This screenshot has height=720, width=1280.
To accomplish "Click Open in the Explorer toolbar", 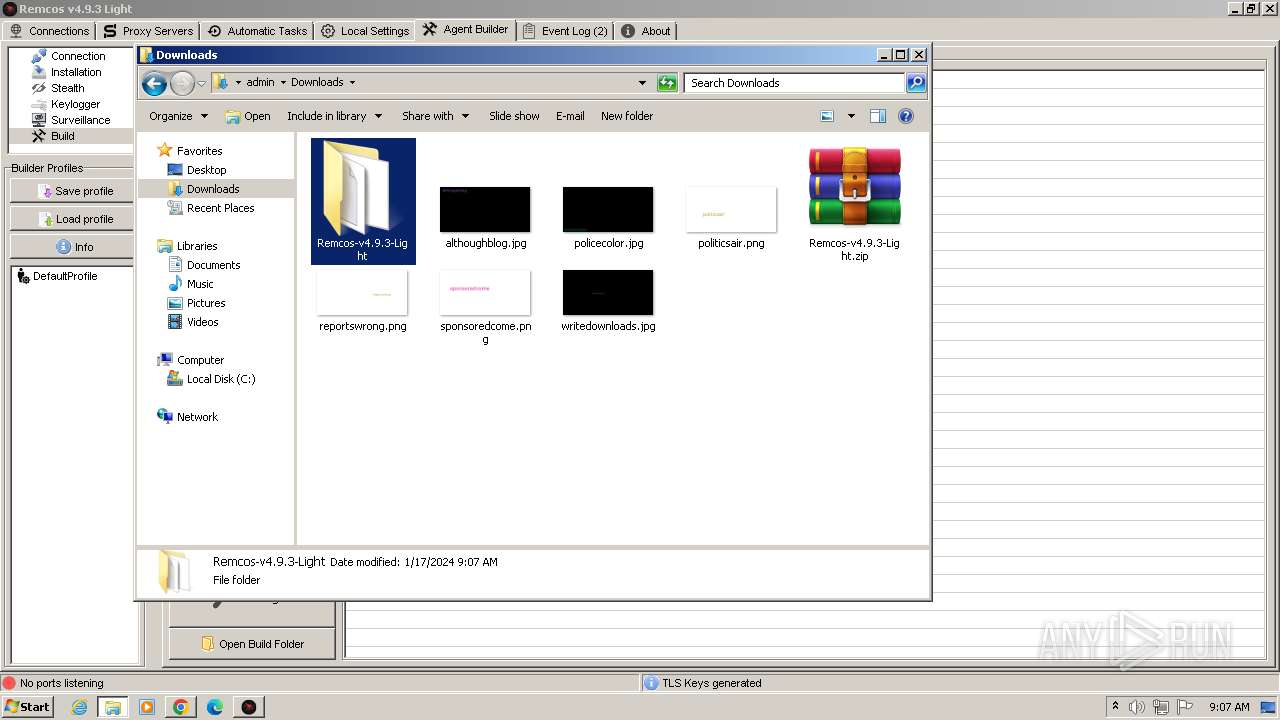I will pos(248,116).
